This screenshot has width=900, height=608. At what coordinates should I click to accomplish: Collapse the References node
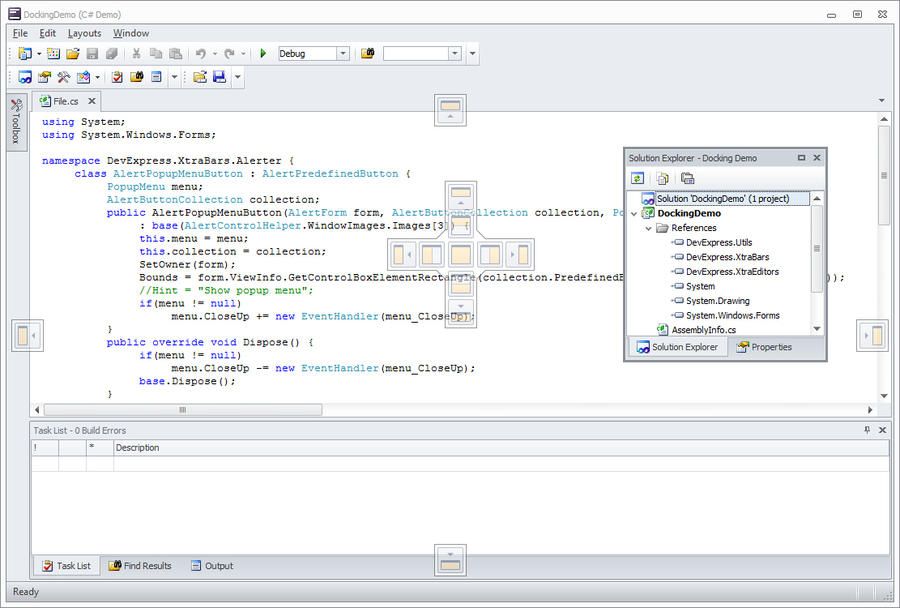point(648,228)
